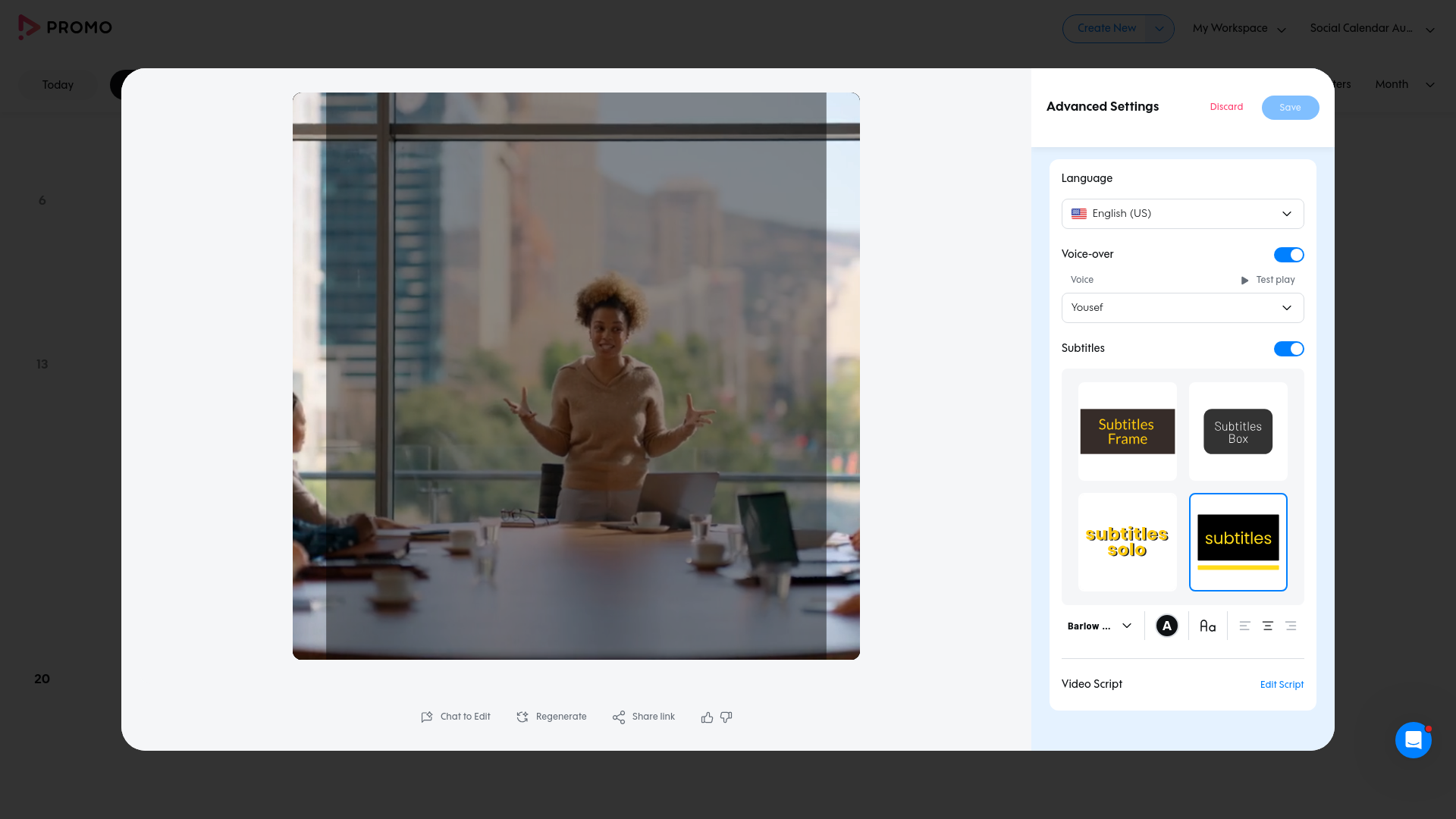The width and height of the screenshot is (1456, 819).
Task: Click the text case Aa icon
Action: point(1207,626)
